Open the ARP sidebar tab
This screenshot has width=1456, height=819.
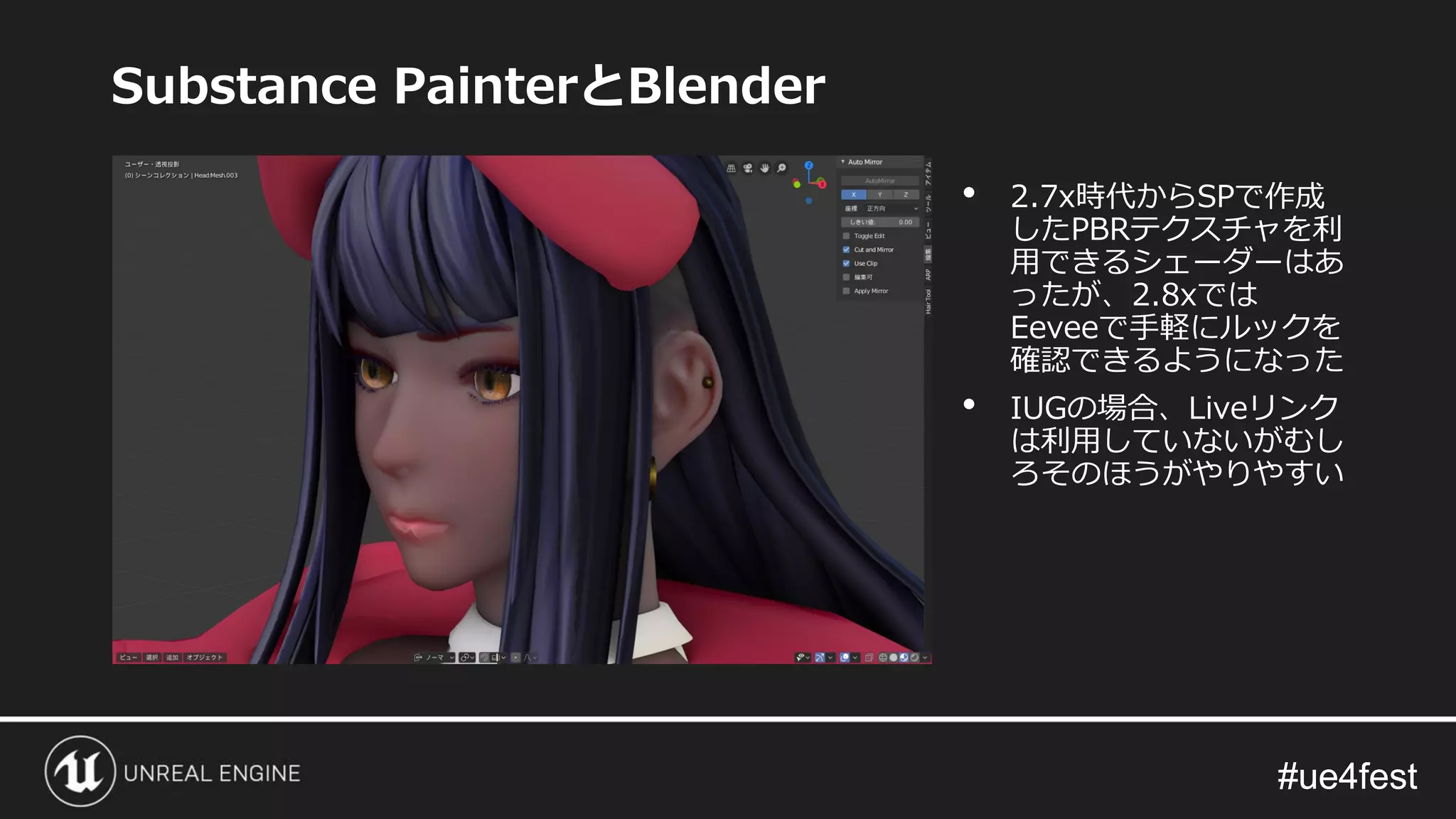[928, 274]
